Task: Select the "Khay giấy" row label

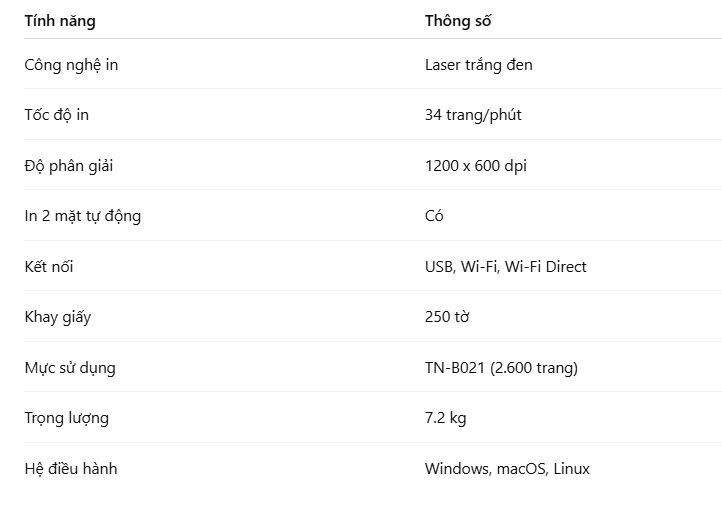Action: pyautogui.click(x=57, y=317)
